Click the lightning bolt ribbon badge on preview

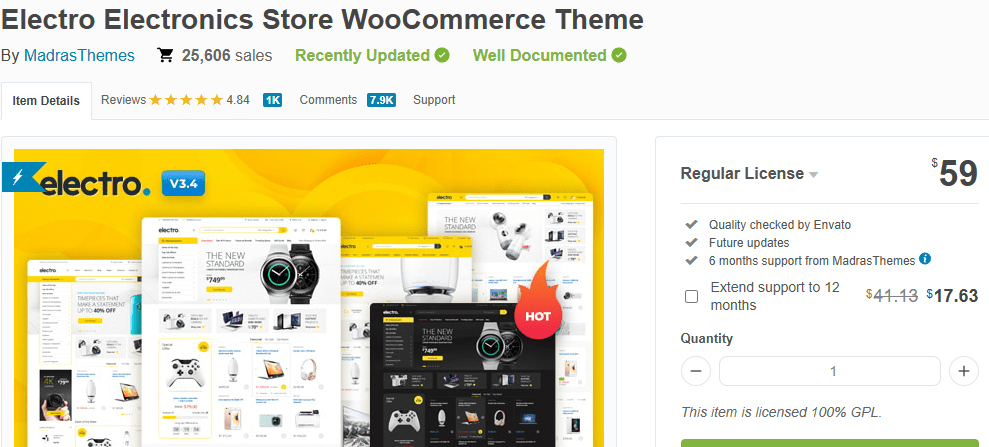(23, 177)
